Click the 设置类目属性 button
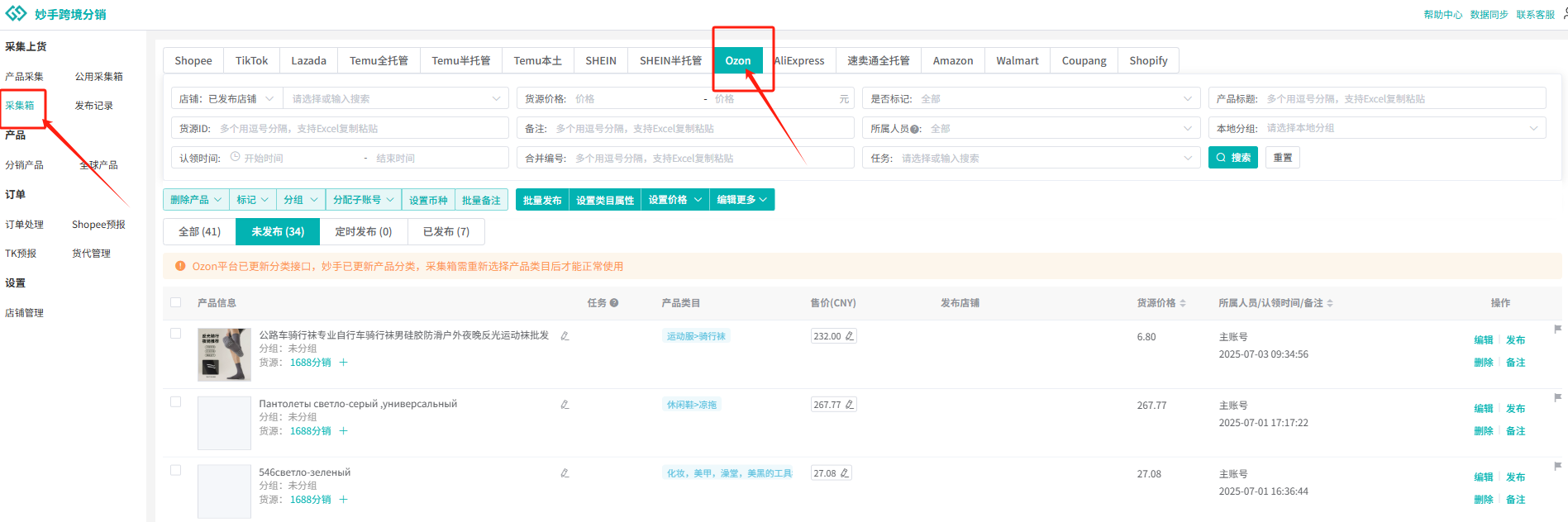 click(x=605, y=200)
